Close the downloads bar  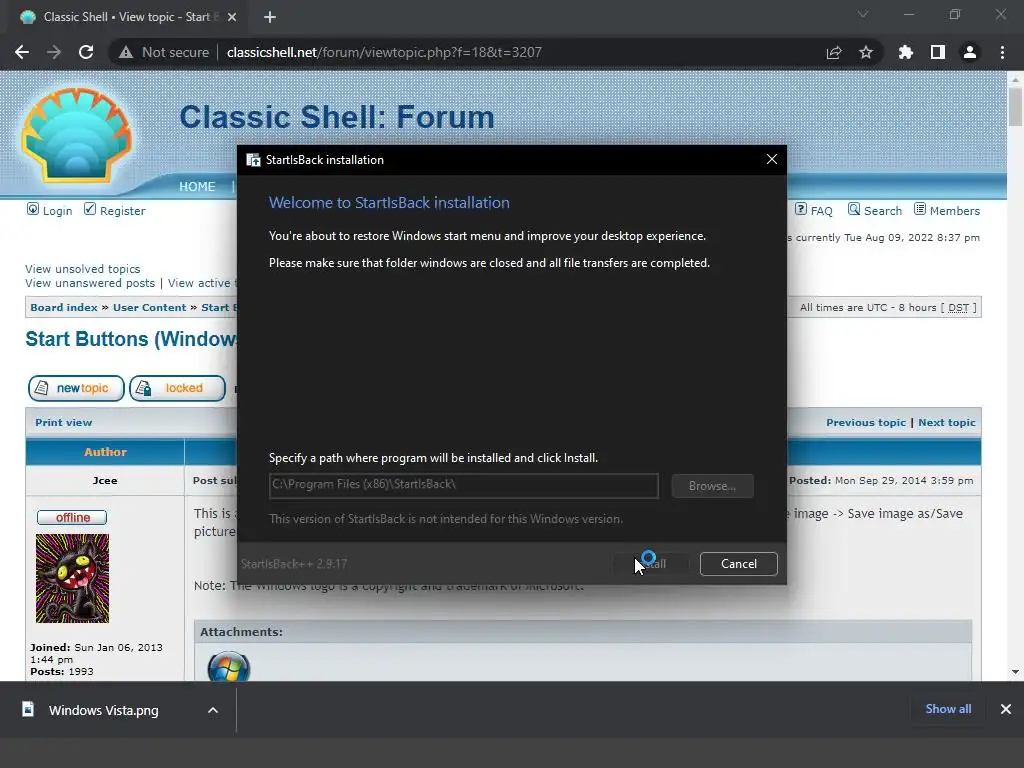(1006, 709)
